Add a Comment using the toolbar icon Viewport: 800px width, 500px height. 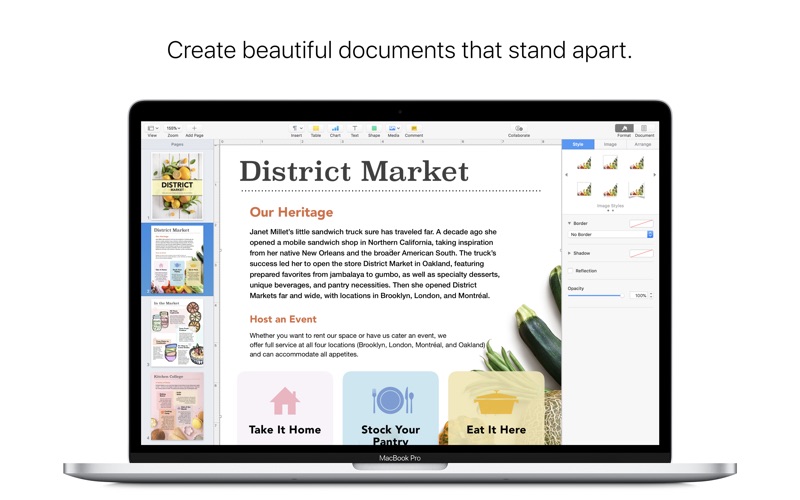pos(414,129)
